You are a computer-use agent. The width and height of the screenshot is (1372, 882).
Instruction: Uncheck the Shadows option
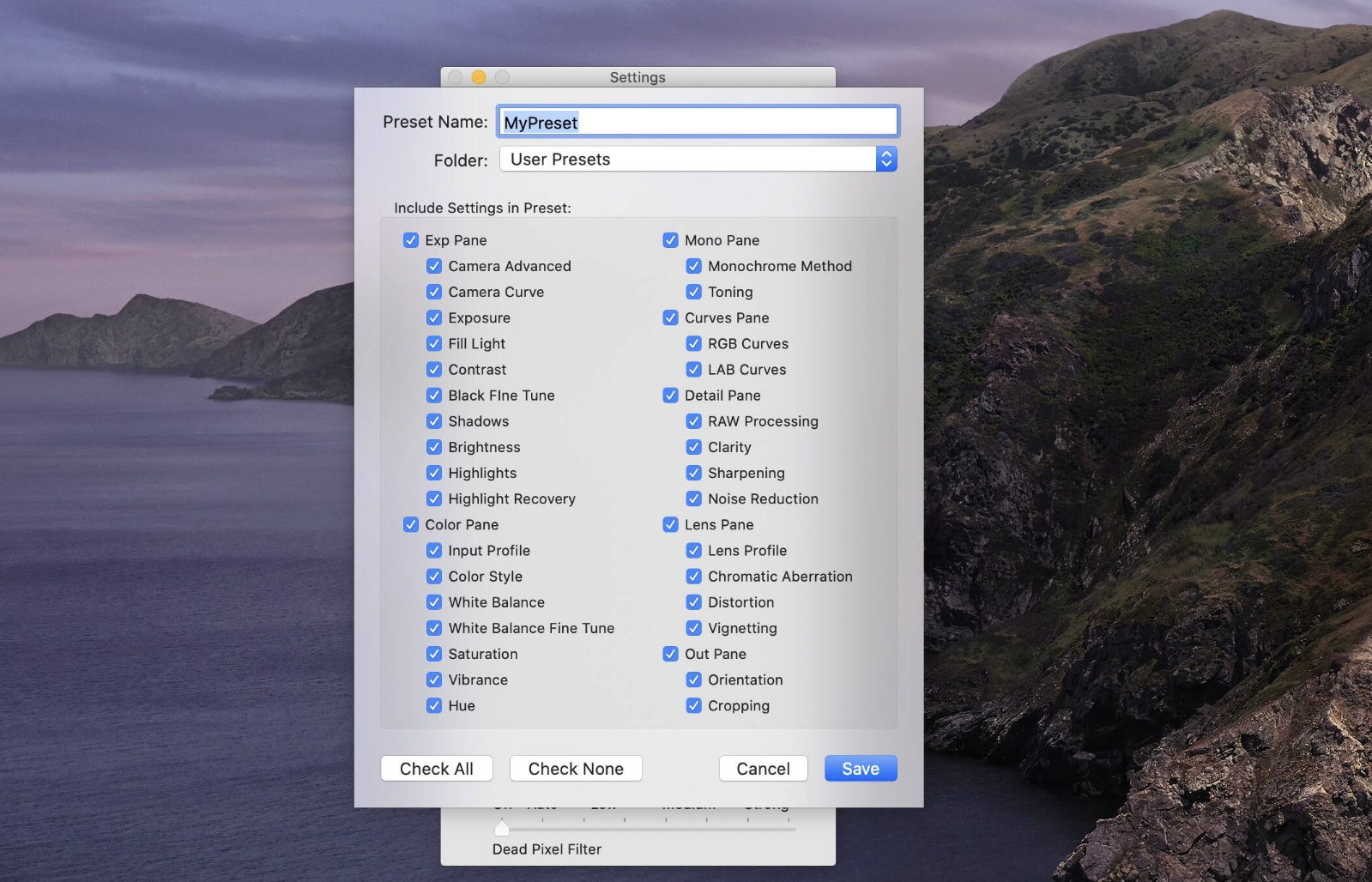tap(434, 421)
